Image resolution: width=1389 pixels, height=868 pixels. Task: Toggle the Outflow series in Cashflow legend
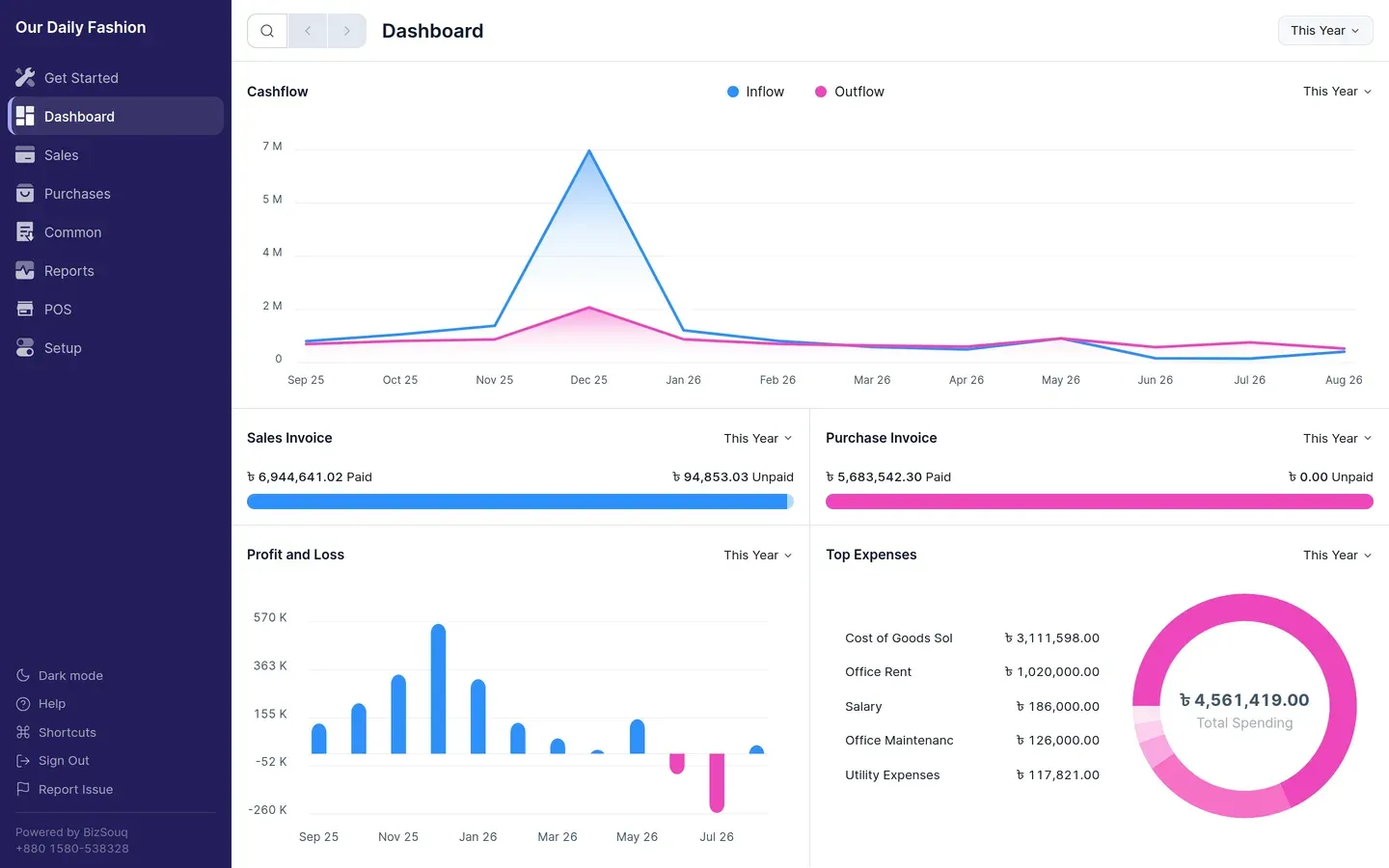pyautogui.click(x=849, y=92)
